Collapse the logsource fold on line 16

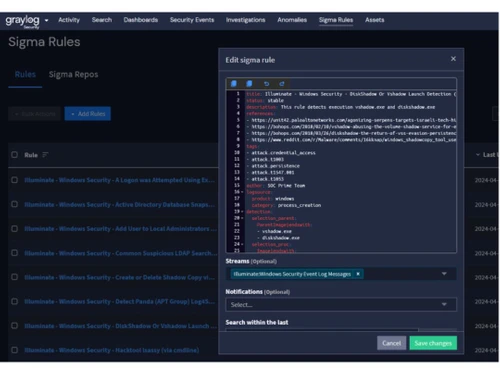tap(242, 192)
